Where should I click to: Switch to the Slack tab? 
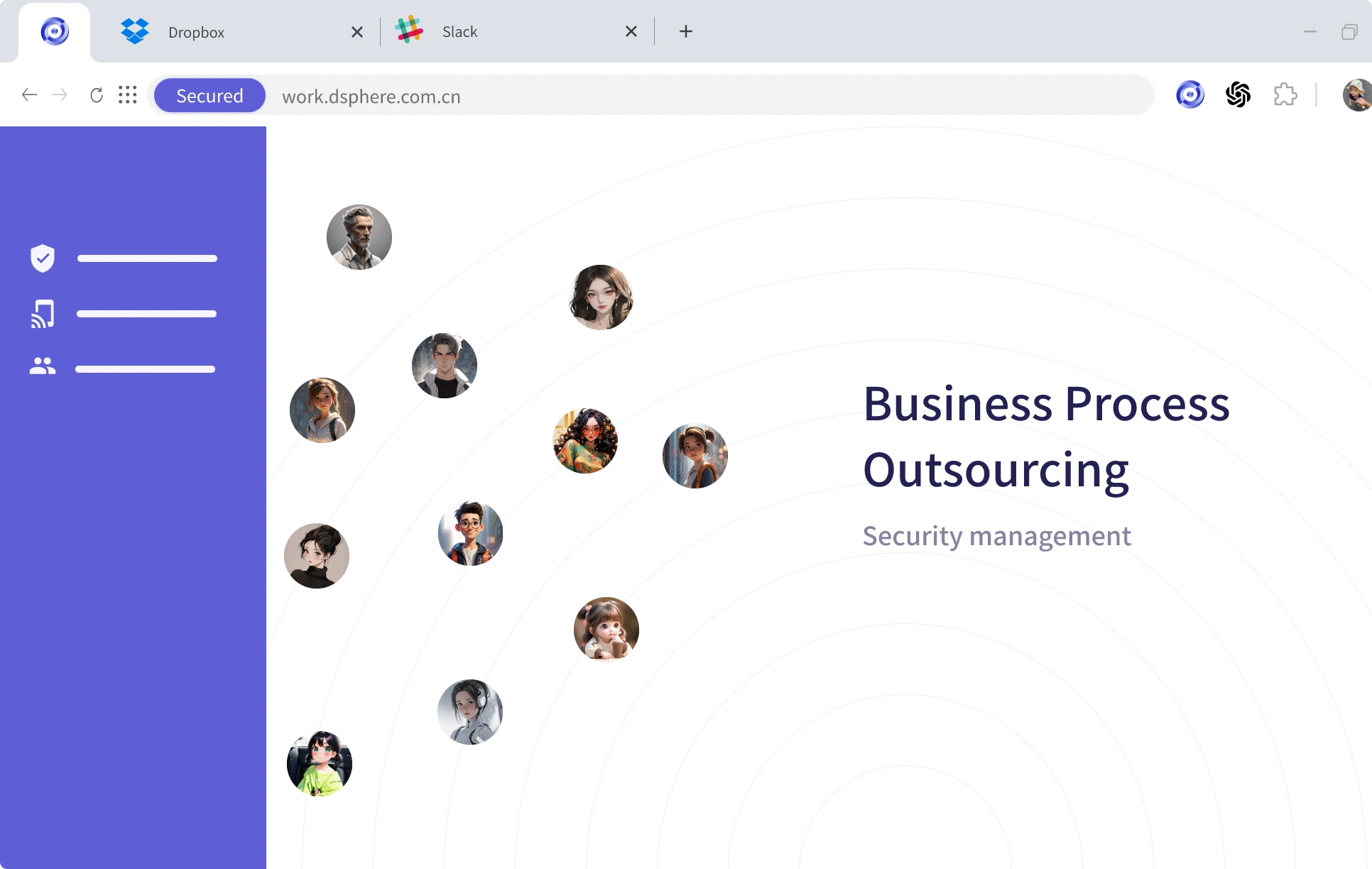coord(459,32)
